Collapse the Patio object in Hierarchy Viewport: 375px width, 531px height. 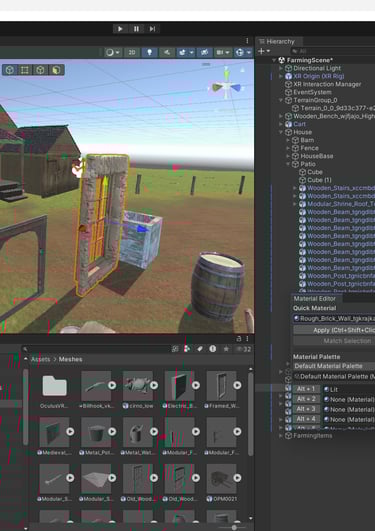[288, 164]
